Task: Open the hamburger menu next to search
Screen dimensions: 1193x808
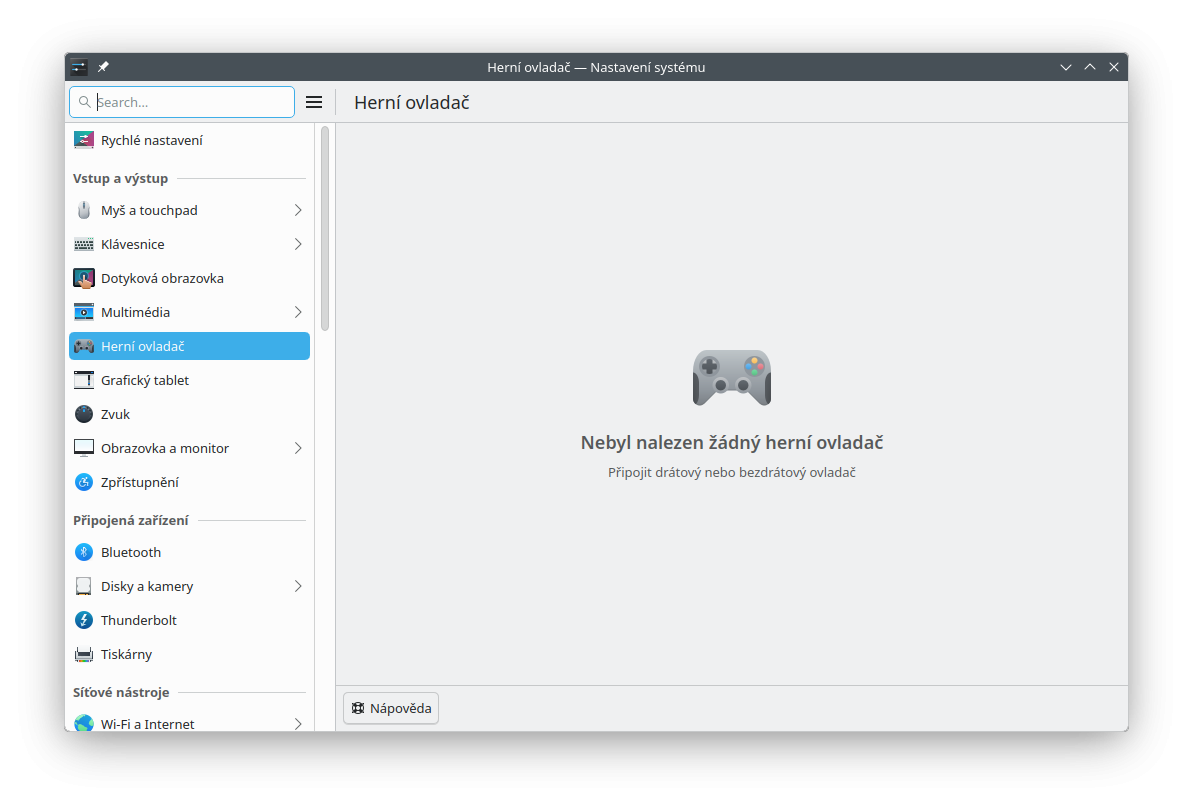Action: point(314,102)
